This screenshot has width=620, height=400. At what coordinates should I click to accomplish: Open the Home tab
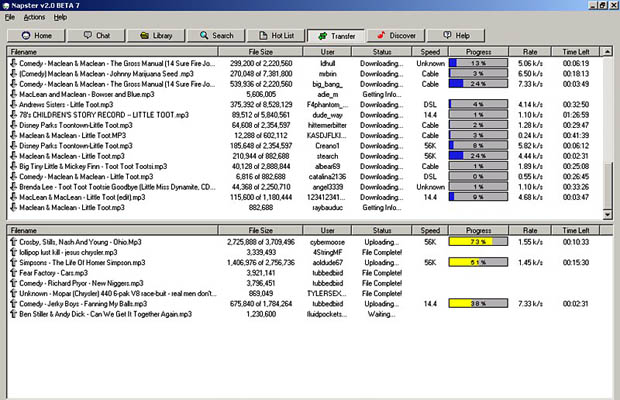click(36, 36)
